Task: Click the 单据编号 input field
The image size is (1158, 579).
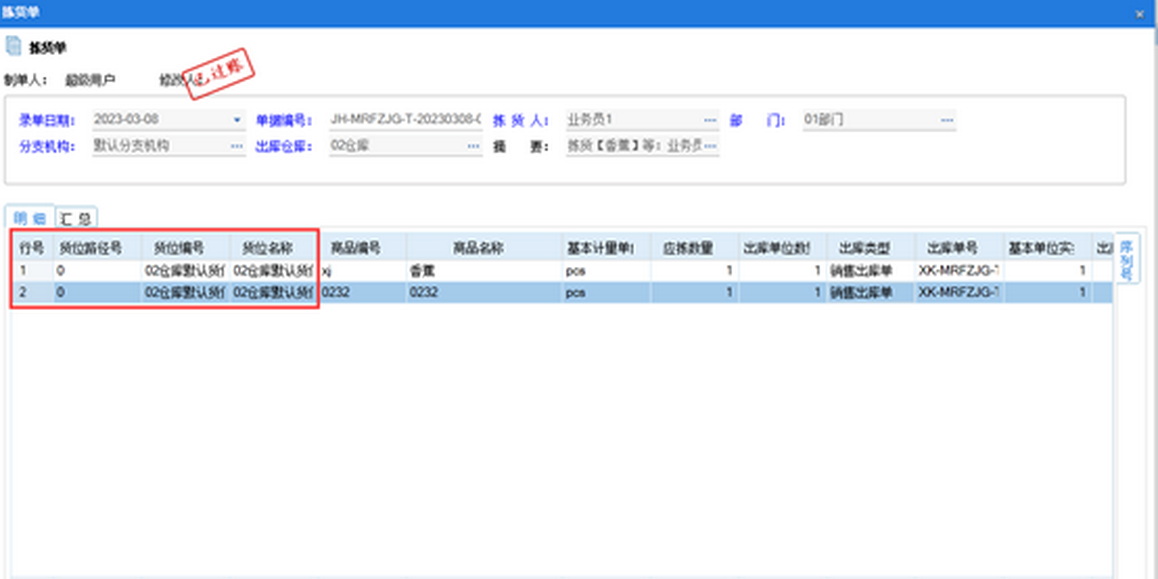Action: [405, 120]
